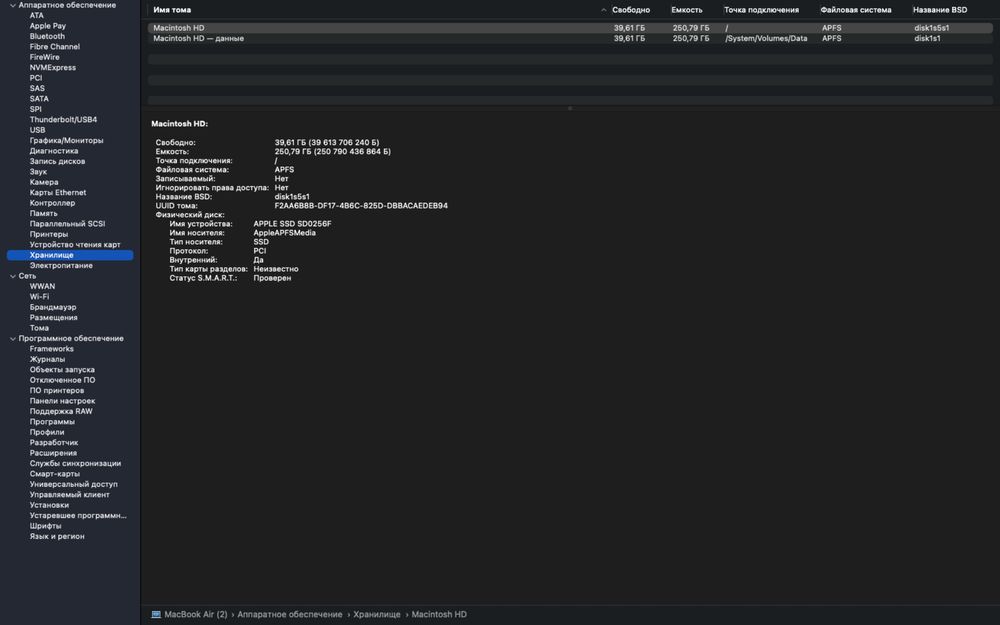Collapse the Сеть section
This screenshot has height=625, width=1000.
point(13,276)
